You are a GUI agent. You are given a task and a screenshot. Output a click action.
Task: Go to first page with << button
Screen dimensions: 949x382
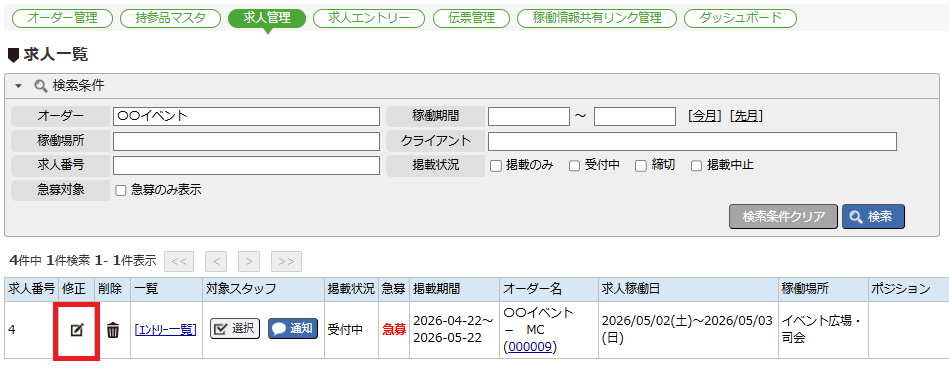179,262
